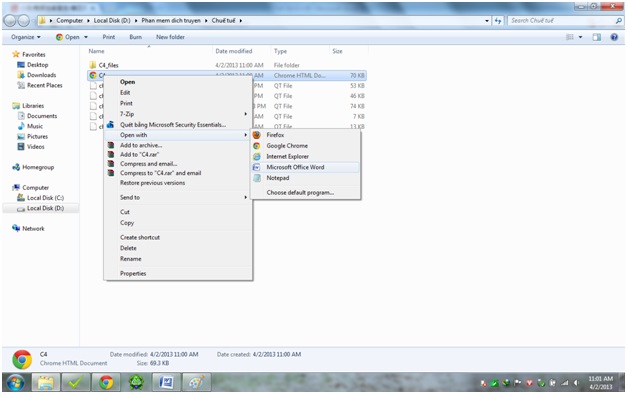Open the Organize dropdown
Image resolution: width=627 pixels, height=394 pixels.
click(x=26, y=37)
